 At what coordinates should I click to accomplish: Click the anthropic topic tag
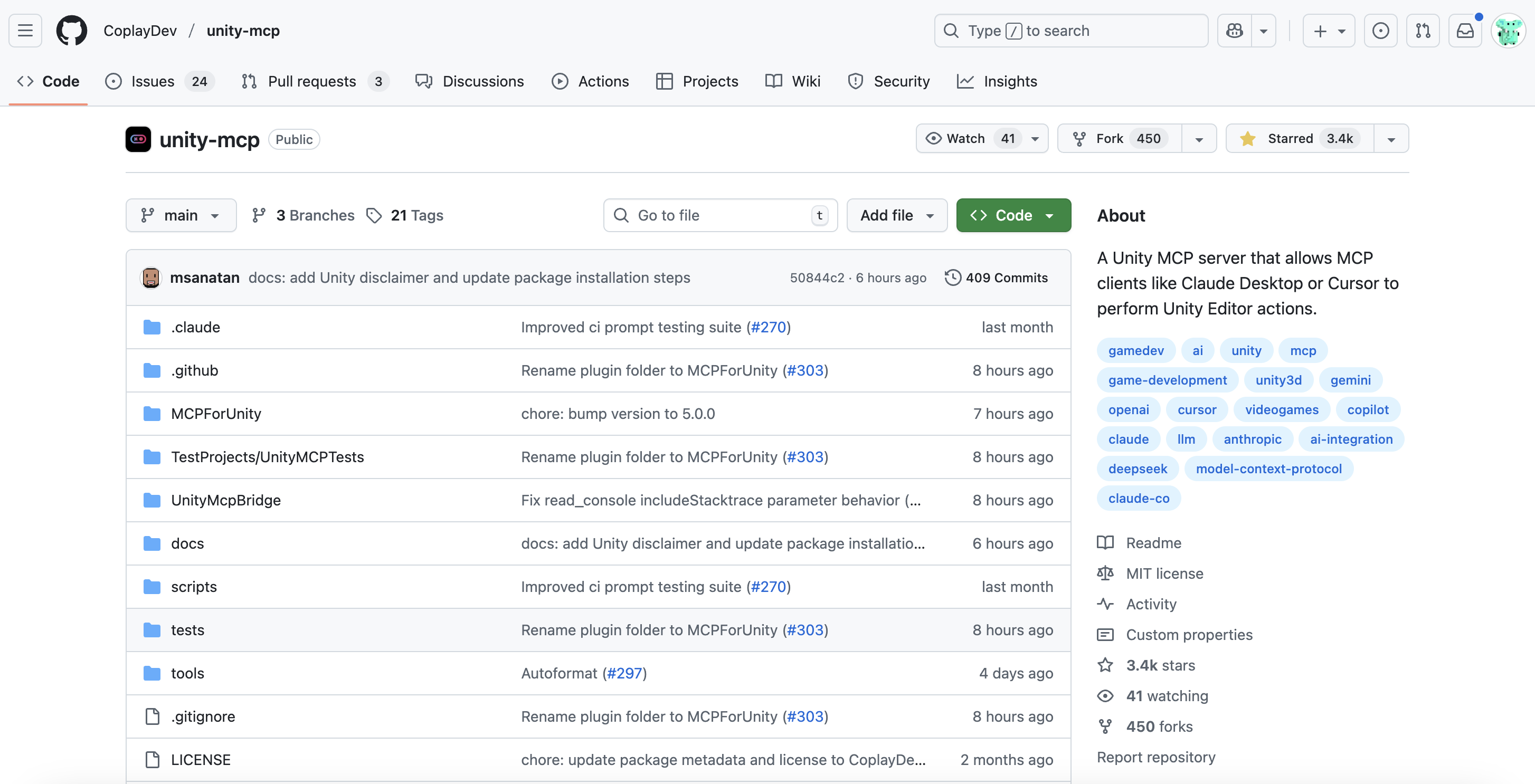(1252, 439)
